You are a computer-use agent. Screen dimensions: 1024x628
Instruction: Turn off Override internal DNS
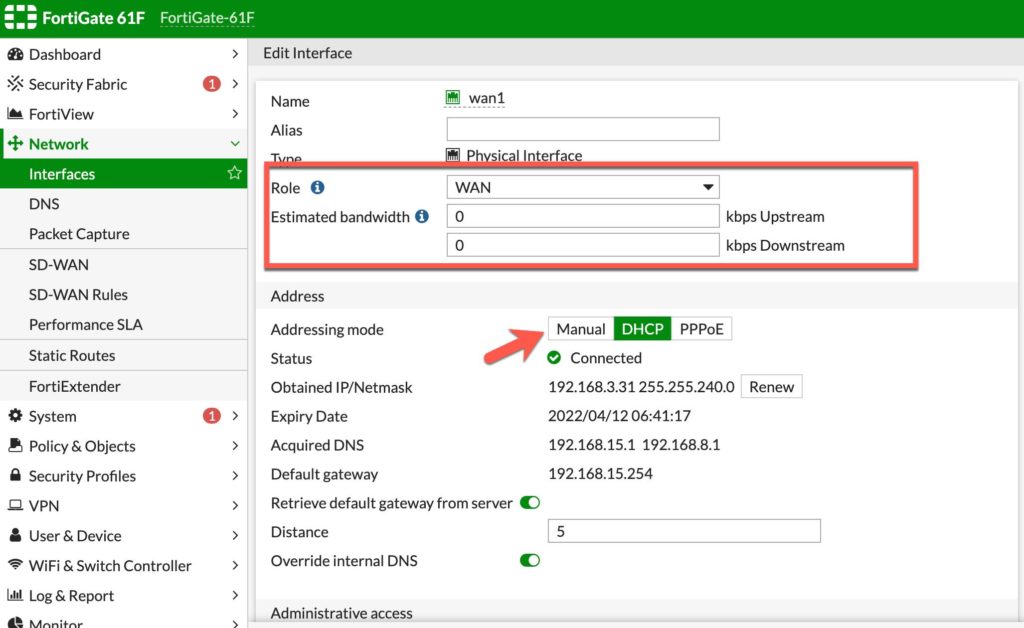pyautogui.click(x=529, y=561)
